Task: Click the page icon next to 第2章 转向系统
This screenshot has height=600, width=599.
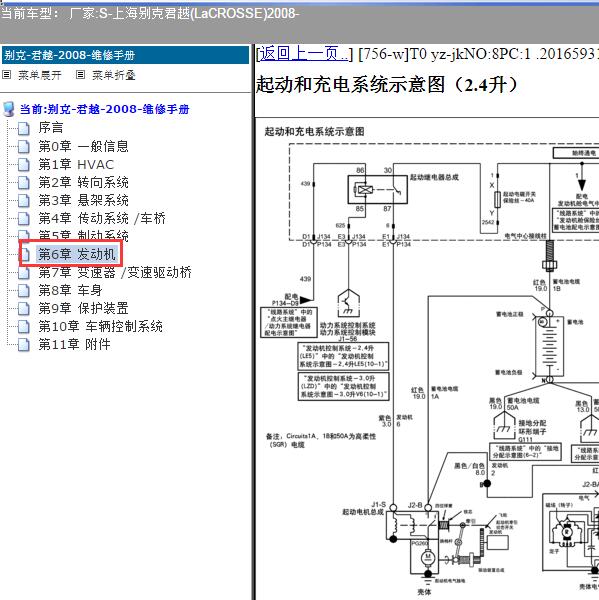Action: pyautogui.click(x=24, y=183)
